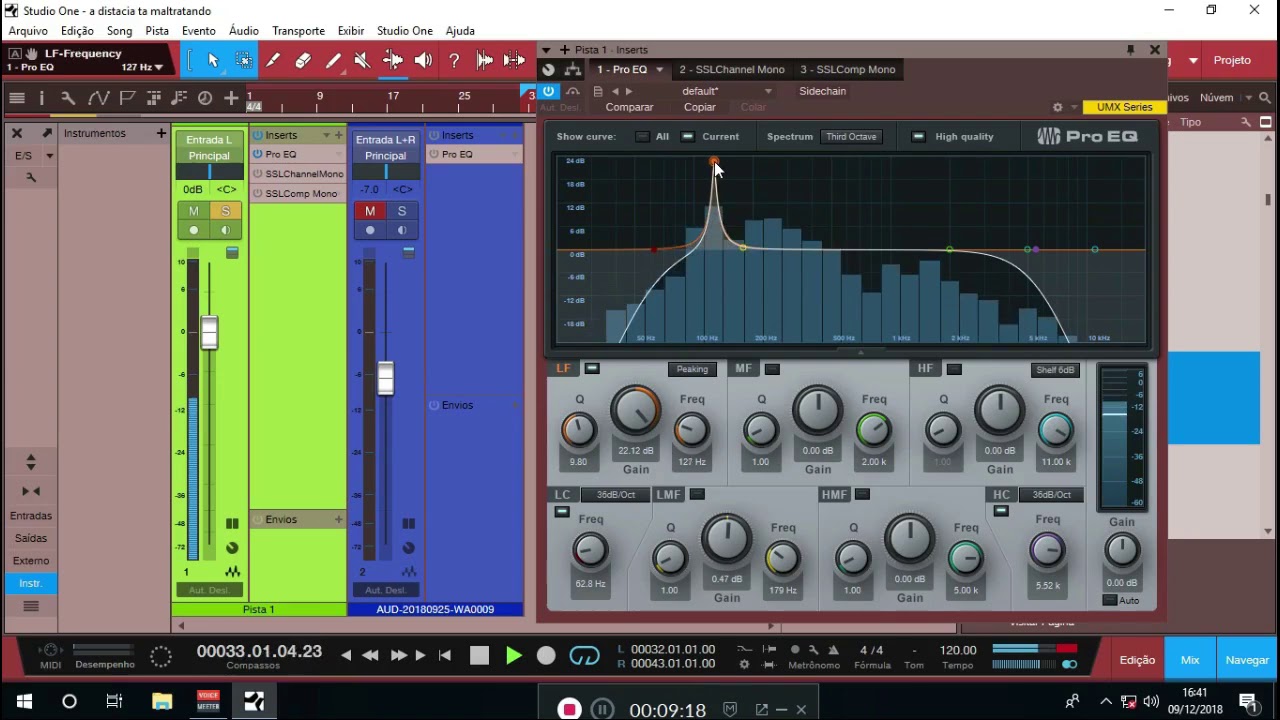Open the channel editor knob icon
Viewport: 1280px width, 720px height.
click(548, 69)
